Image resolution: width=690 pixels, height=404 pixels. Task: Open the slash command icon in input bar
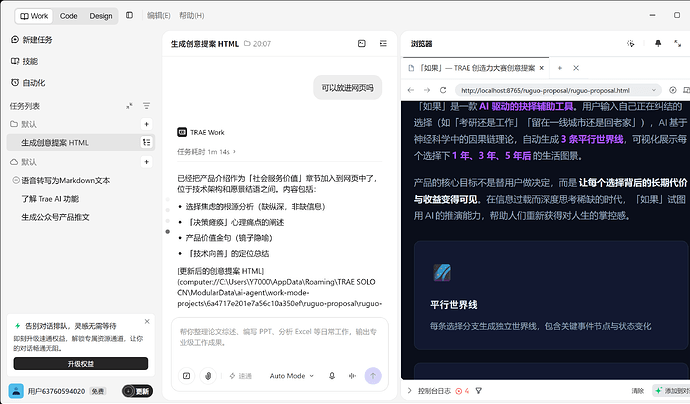[x=187, y=376]
